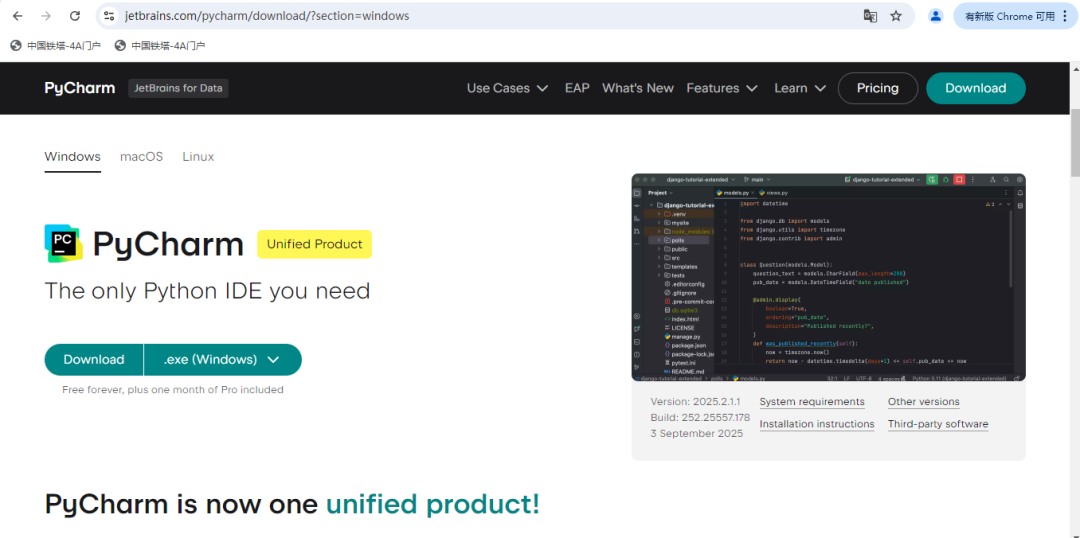Go back with the browser back arrow
The width and height of the screenshot is (1080, 538).
pyautogui.click(x=17, y=16)
